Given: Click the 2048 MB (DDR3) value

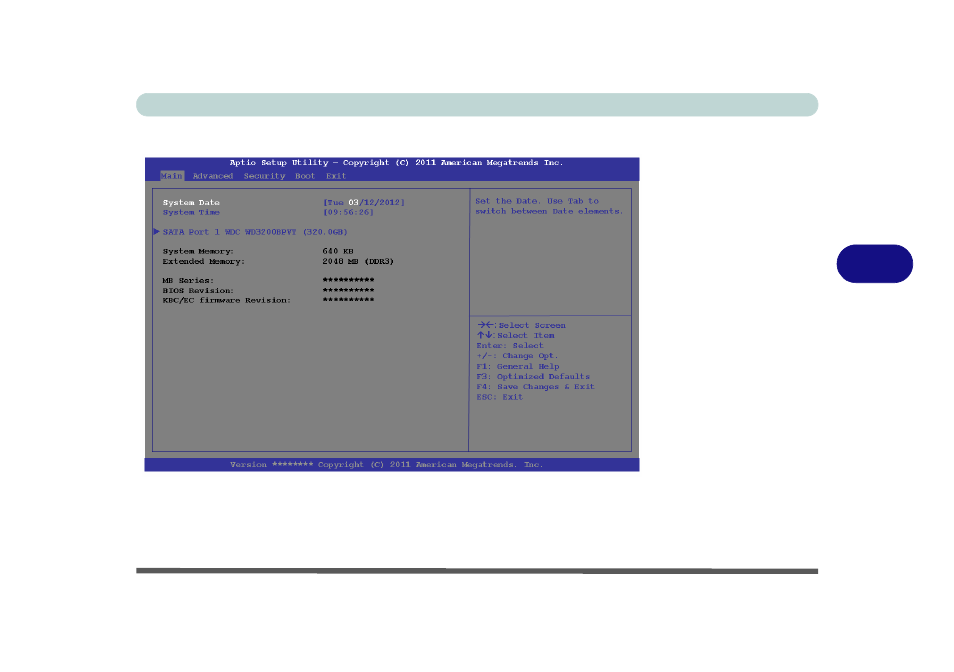Looking at the screenshot, I should (x=358, y=262).
